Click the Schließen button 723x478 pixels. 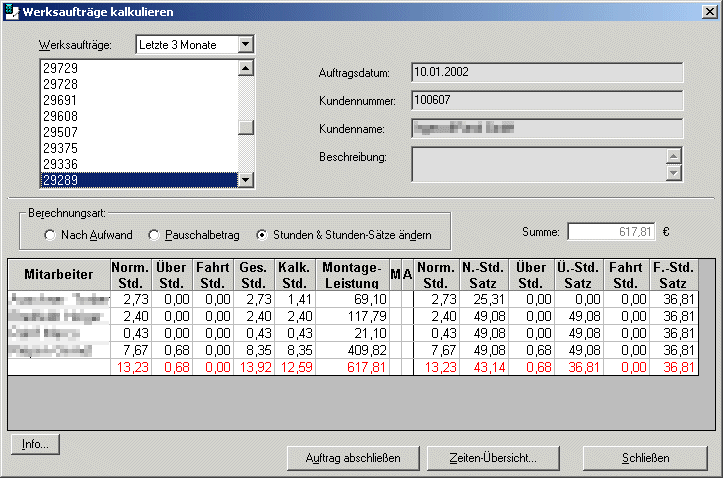coord(646,458)
